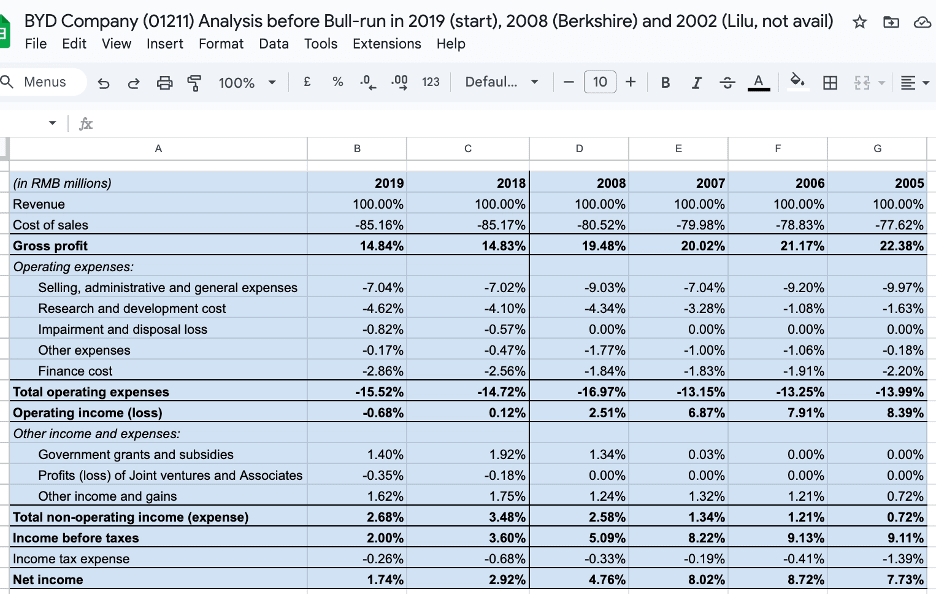Toggle bold formatting

pos(665,82)
